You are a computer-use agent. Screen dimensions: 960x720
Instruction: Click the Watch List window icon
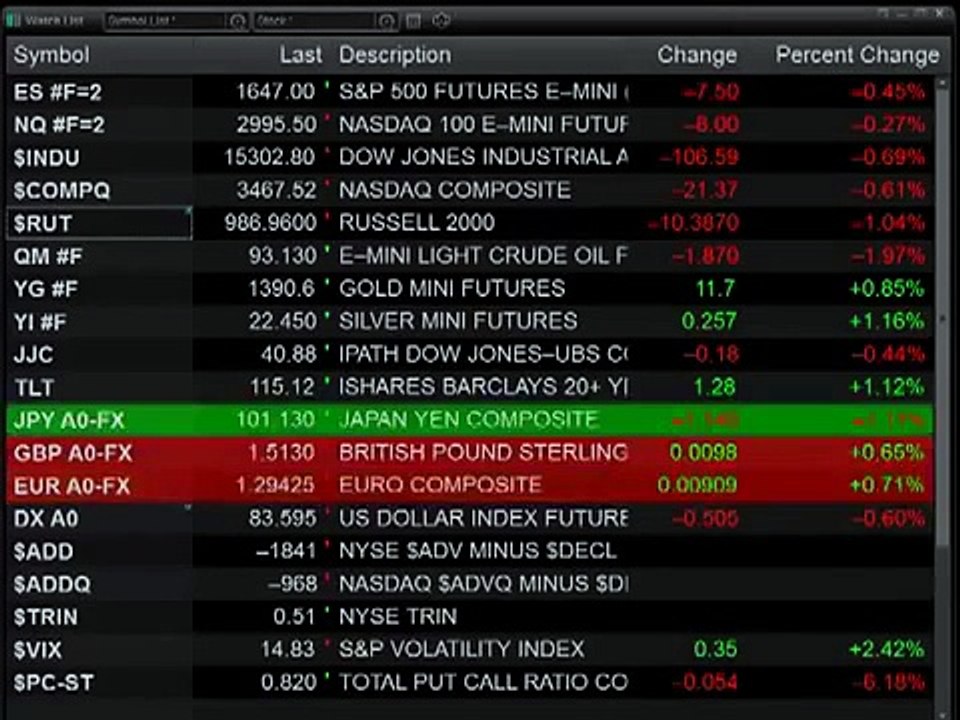(x=13, y=20)
